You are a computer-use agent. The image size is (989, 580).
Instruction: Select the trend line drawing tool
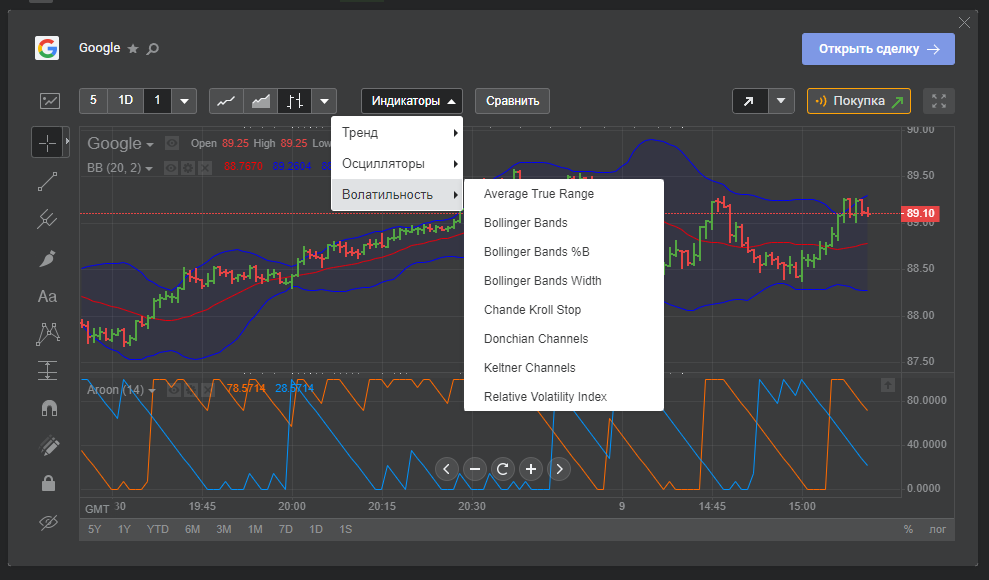[47, 181]
